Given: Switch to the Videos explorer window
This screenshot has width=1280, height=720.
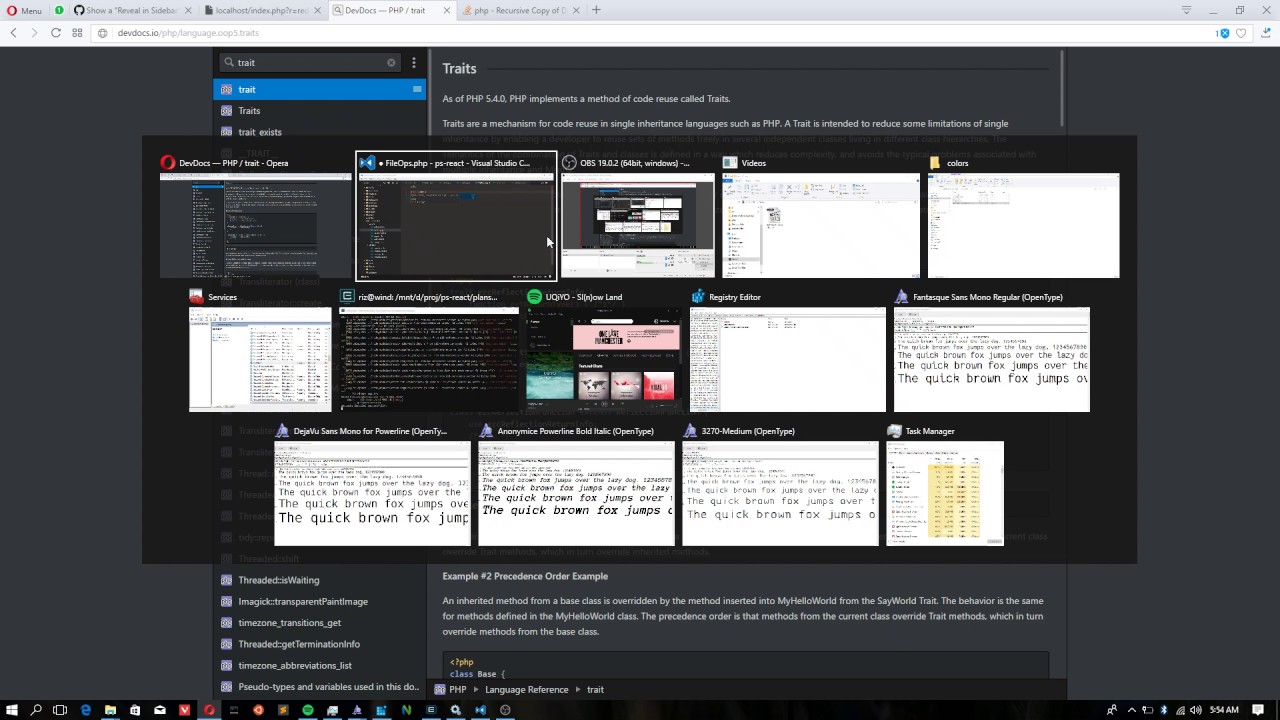Looking at the screenshot, I should pos(820,216).
